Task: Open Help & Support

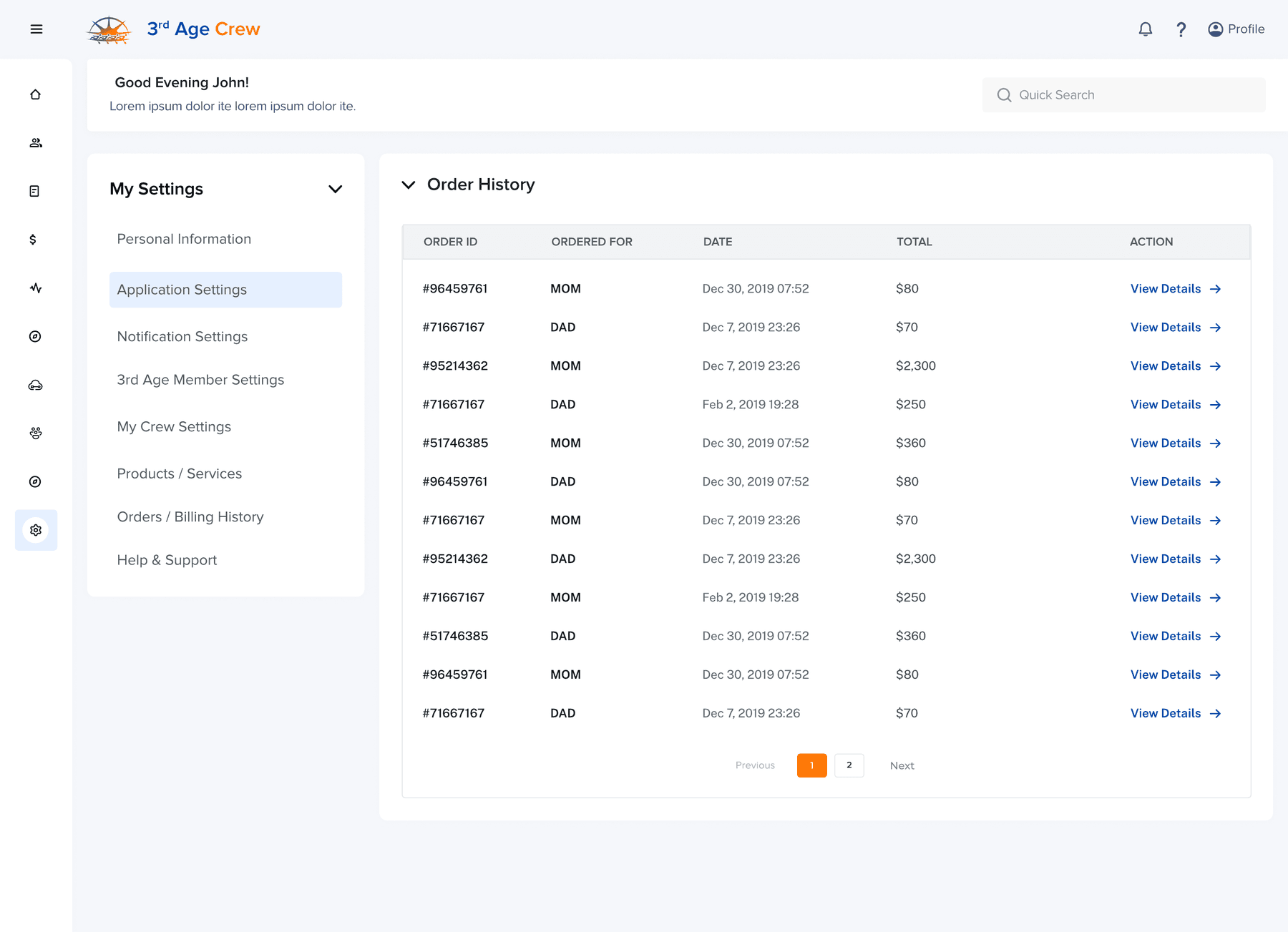Action: 167,560
